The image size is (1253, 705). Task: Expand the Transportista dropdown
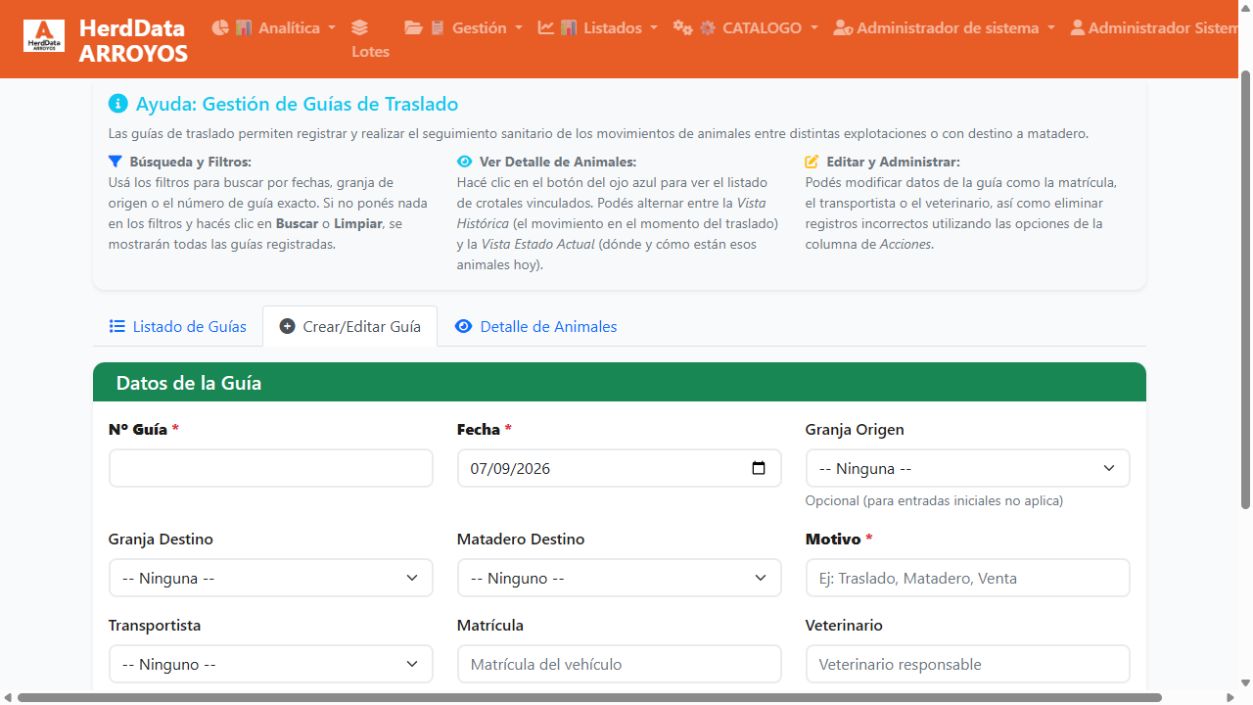click(270, 664)
